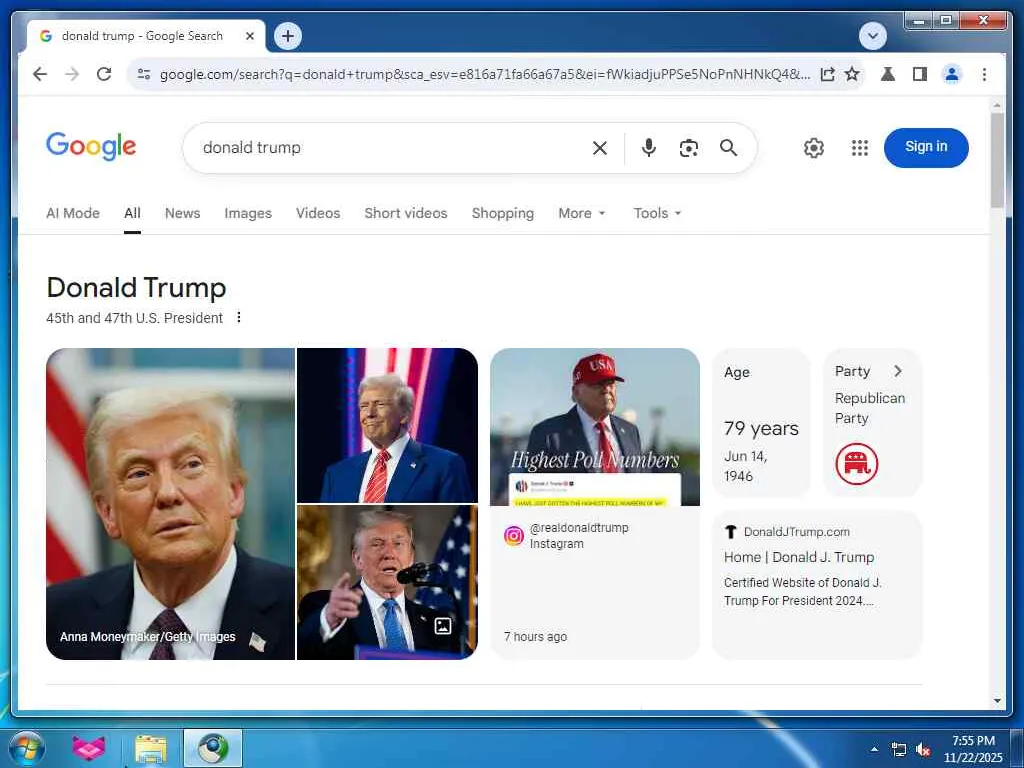Open the tab search dropdown arrow
This screenshot has height=768, width=1024.
point(872,36)
